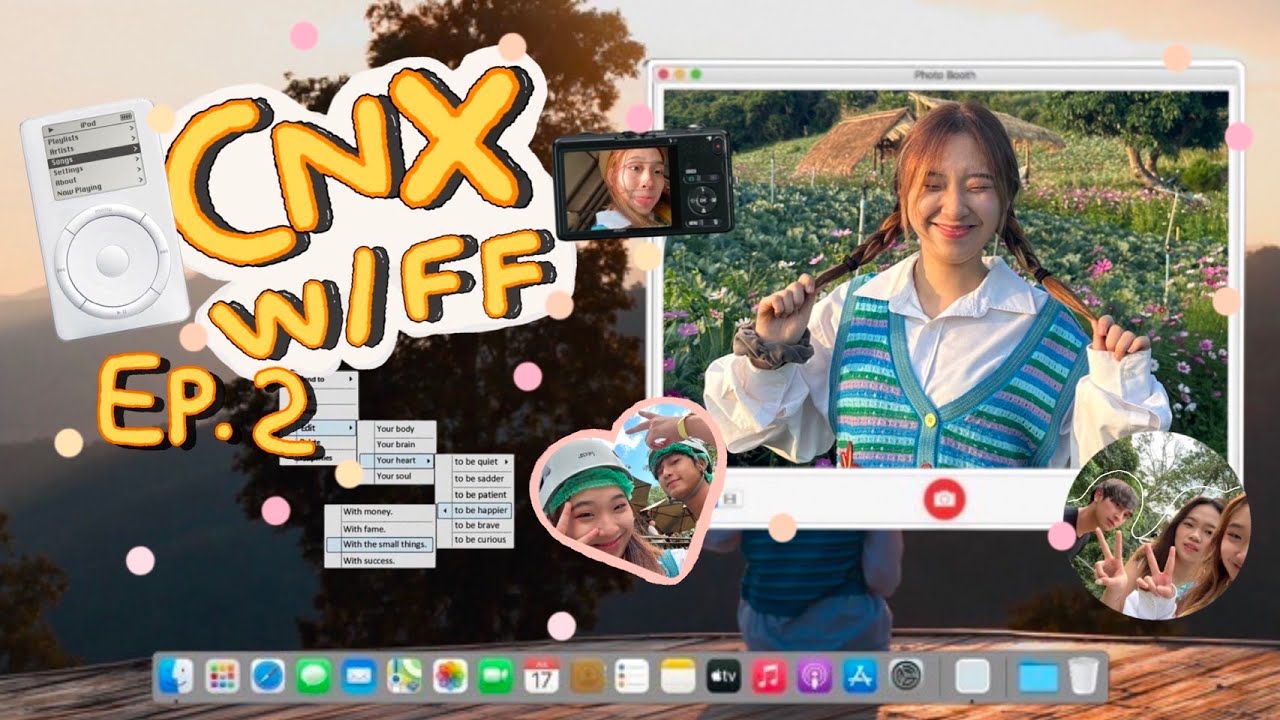Open the blue folder in the dock
This screenshot has height=720, width=1280.
(x=1038, y=677)
